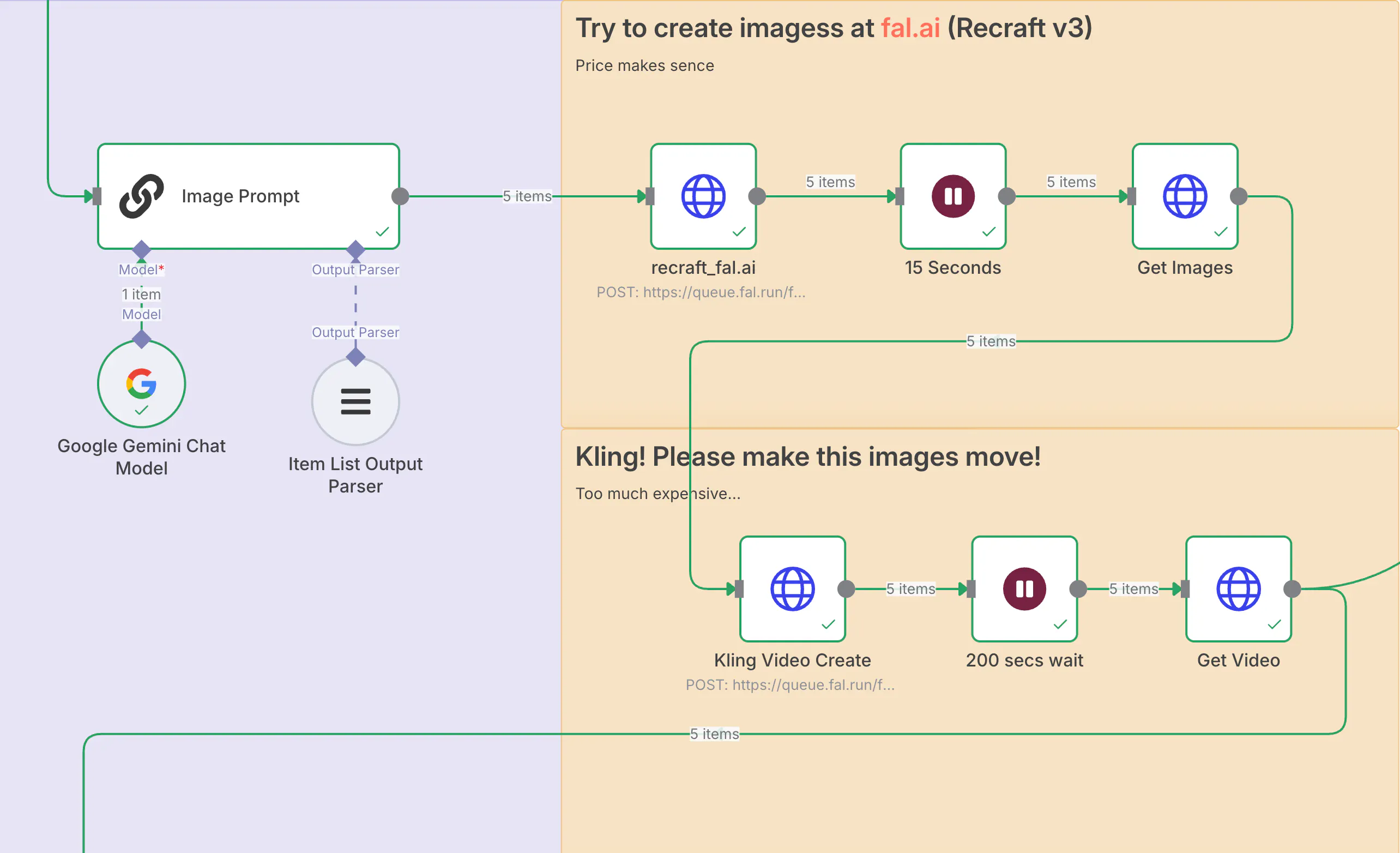Open the 15 Seconds wait node
1400x853 pixels.
[953, 196]
